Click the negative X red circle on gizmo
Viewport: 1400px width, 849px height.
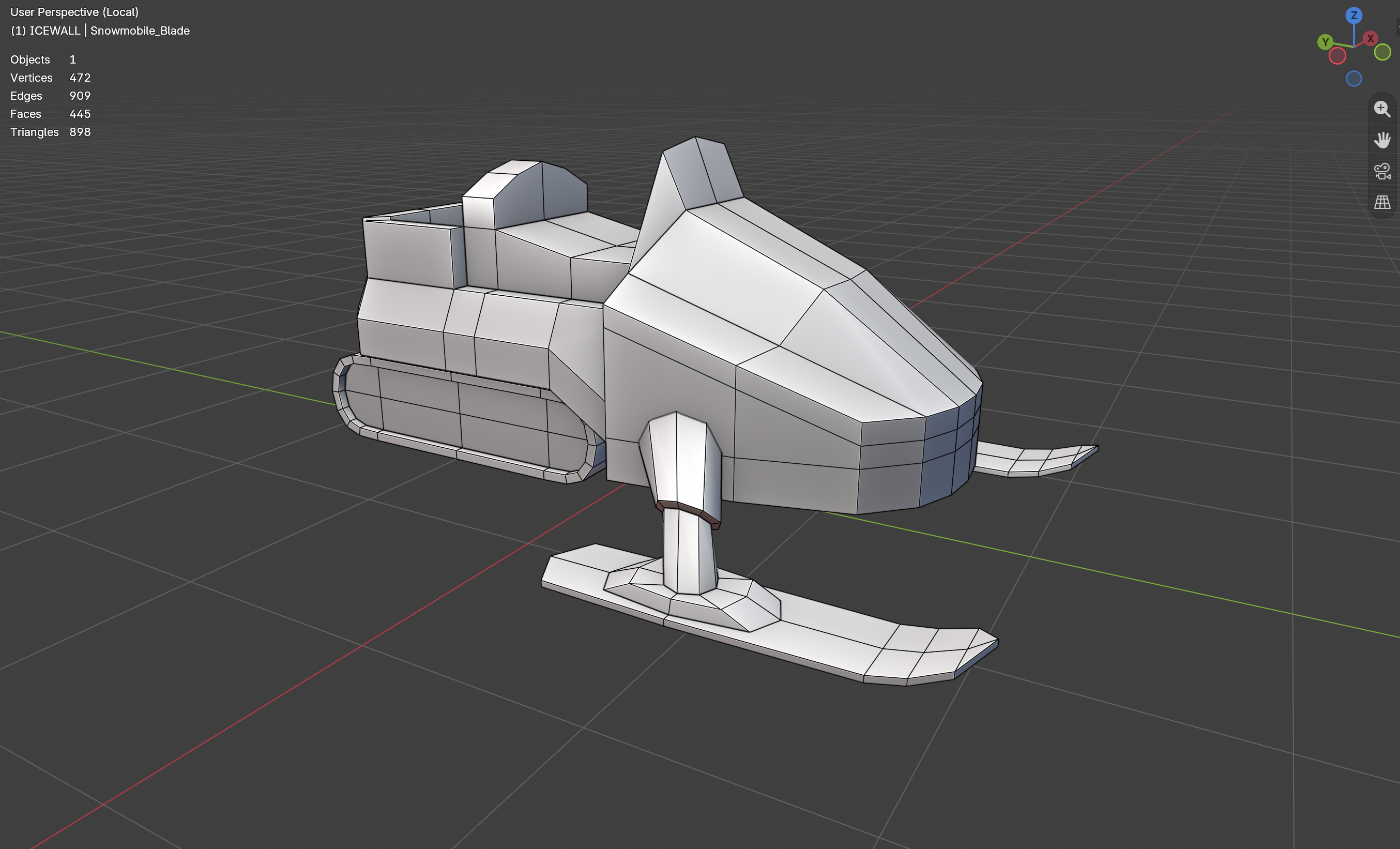point(1337,56)
